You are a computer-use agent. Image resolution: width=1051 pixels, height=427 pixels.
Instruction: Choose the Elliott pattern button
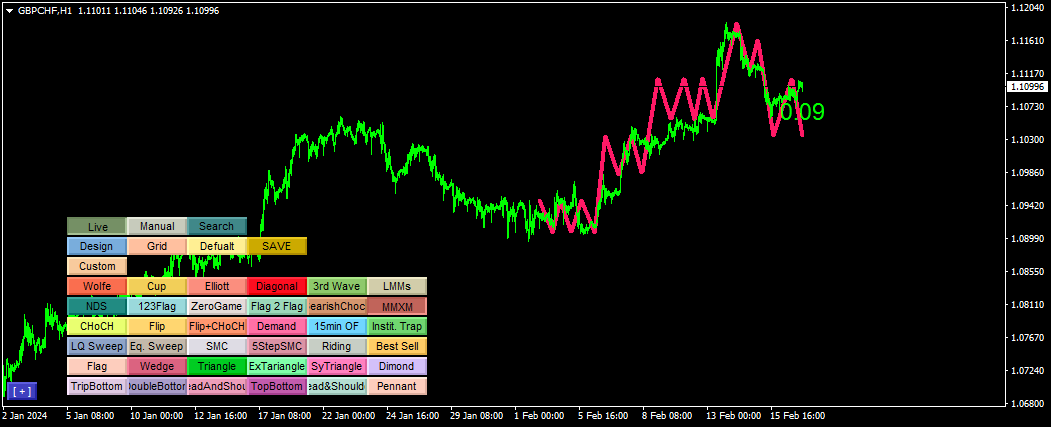coord(217,286)
